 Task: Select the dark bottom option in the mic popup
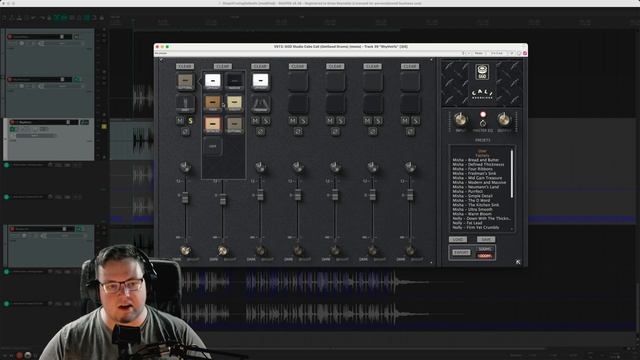pos(213,147)
